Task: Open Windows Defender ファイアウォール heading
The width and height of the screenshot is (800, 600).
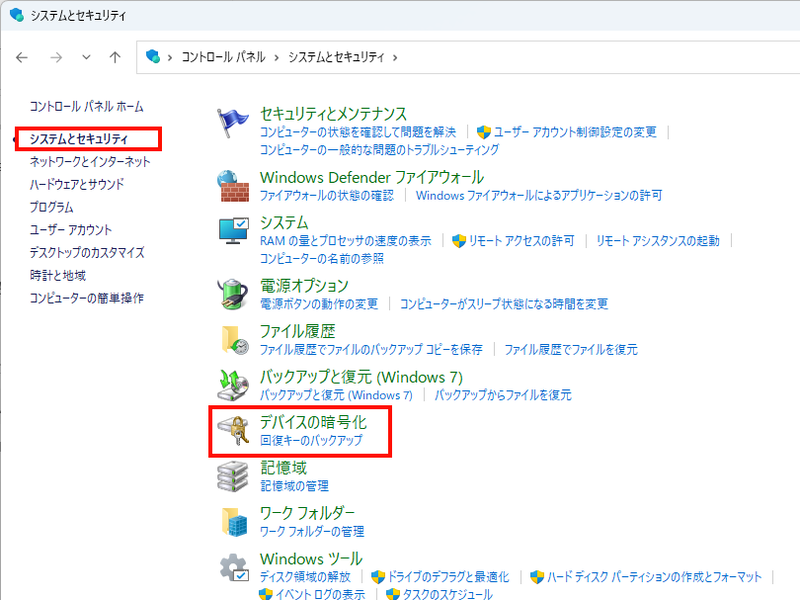Action: (372, 177)
